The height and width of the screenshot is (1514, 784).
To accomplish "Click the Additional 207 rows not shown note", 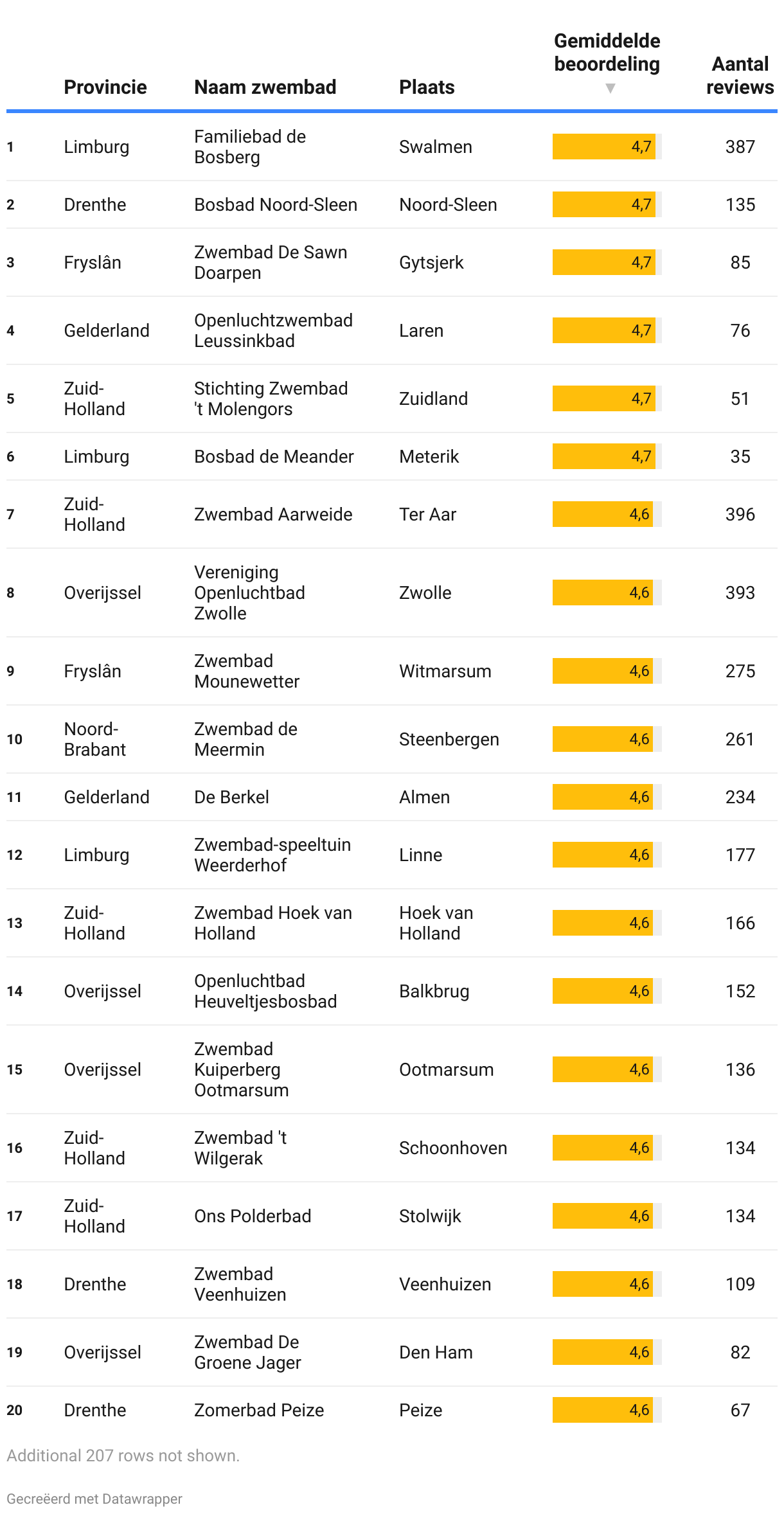I will click(x=123, y=1456).
